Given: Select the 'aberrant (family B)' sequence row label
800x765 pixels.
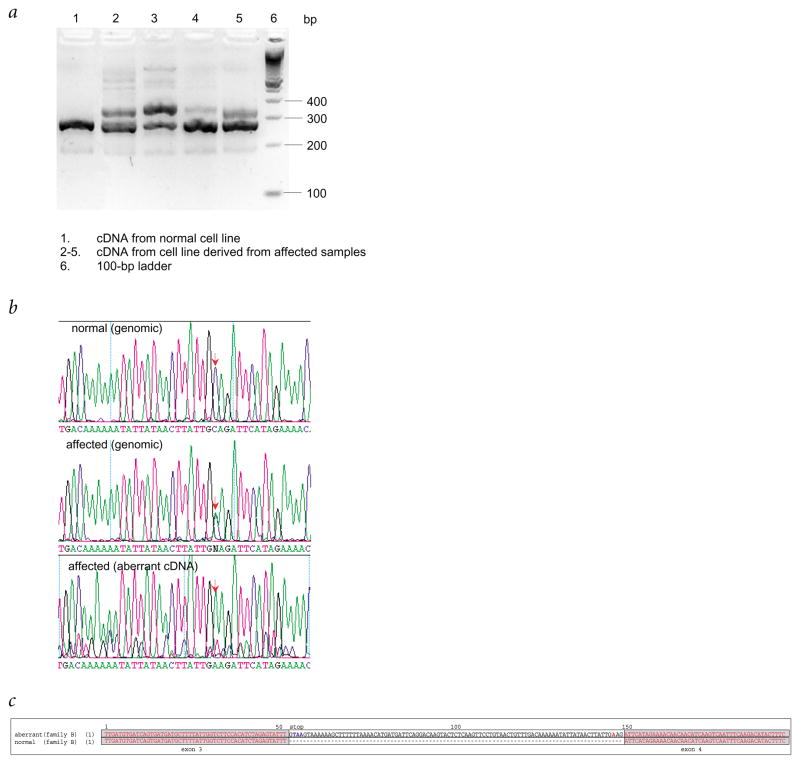Looking at the screenshot, I should [48, 735].
